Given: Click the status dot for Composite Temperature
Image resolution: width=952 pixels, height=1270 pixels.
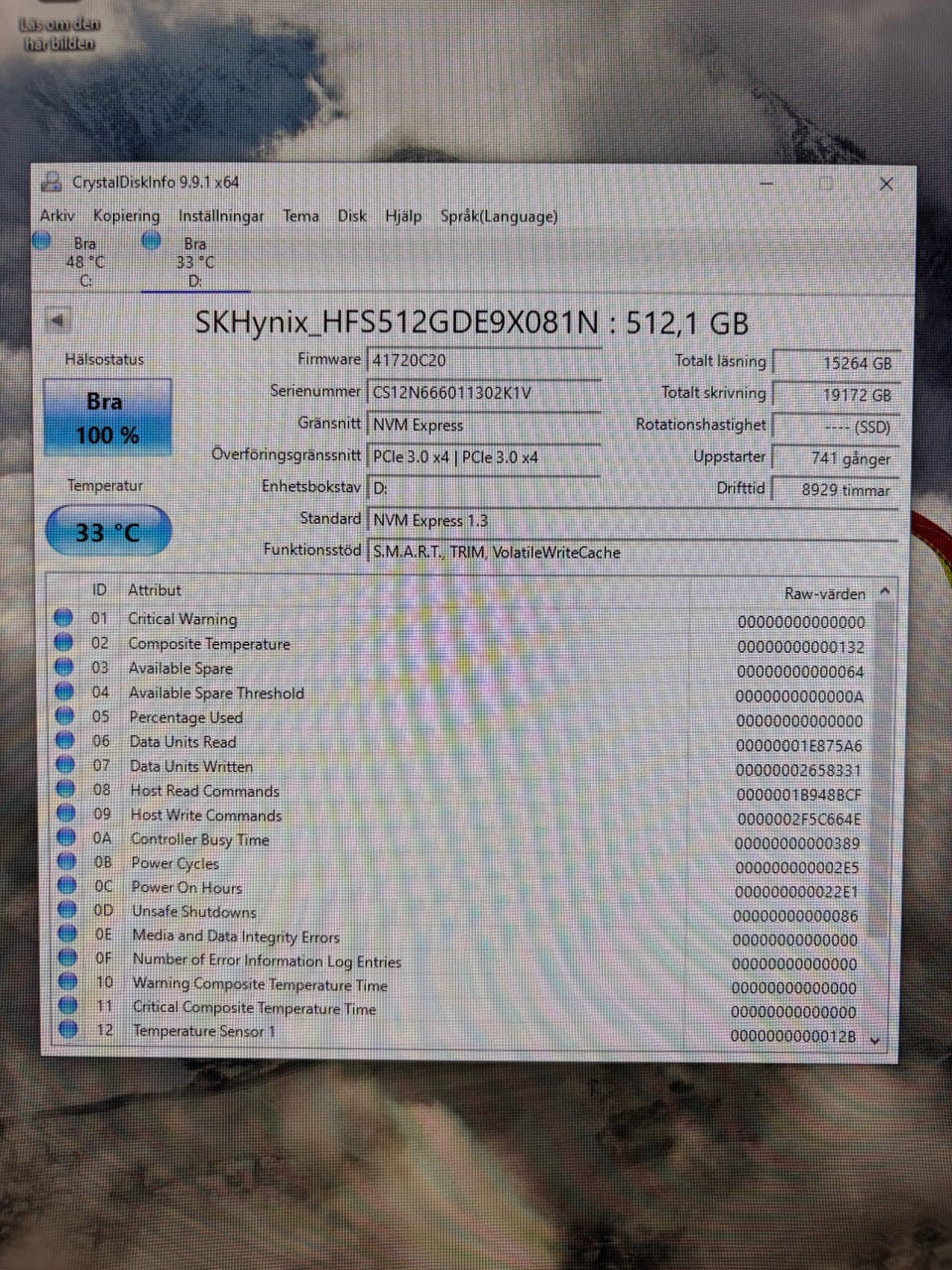Looking at the screenshot, I should point(63,642).
